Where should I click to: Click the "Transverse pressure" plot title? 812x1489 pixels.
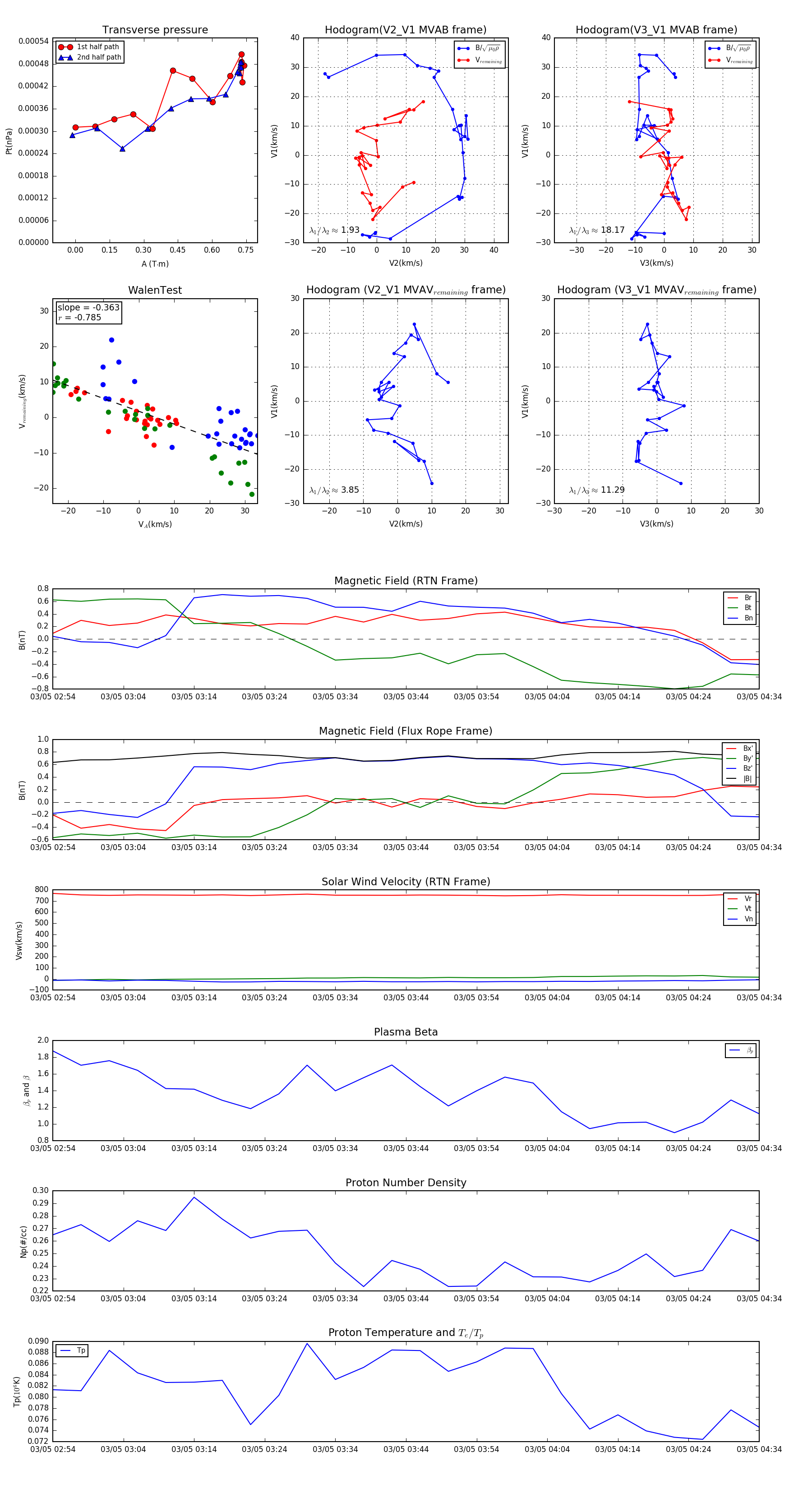[x=155, y=30]
